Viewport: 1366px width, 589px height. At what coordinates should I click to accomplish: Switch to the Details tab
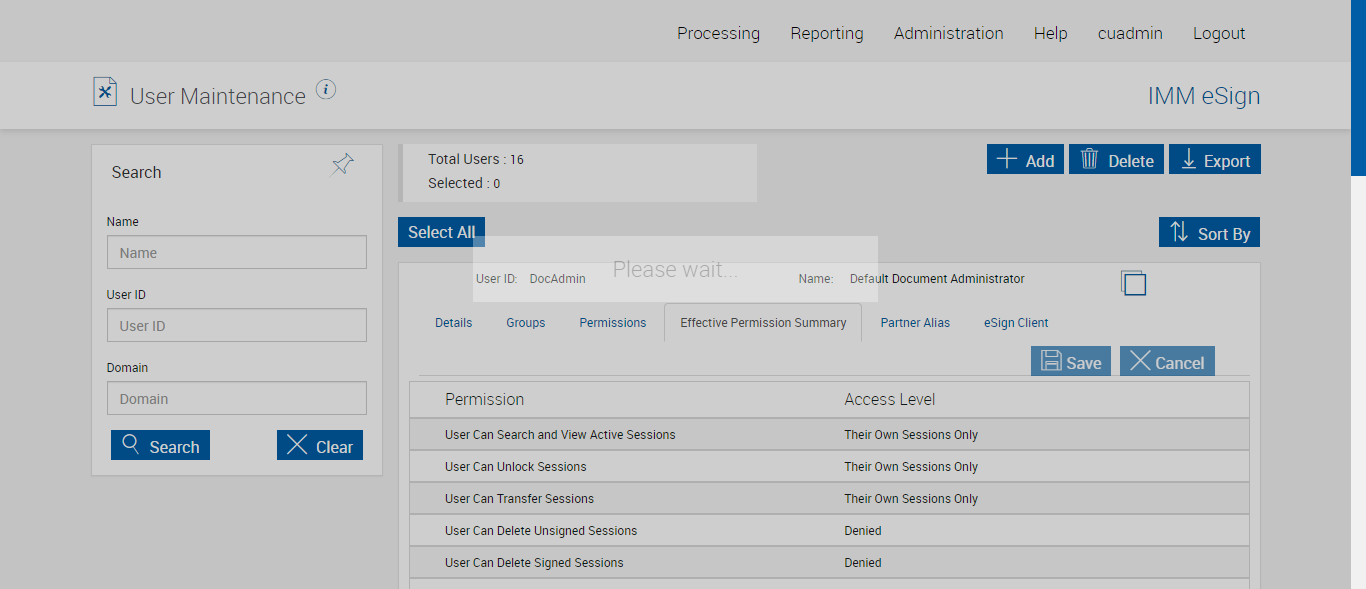(453, 323)
